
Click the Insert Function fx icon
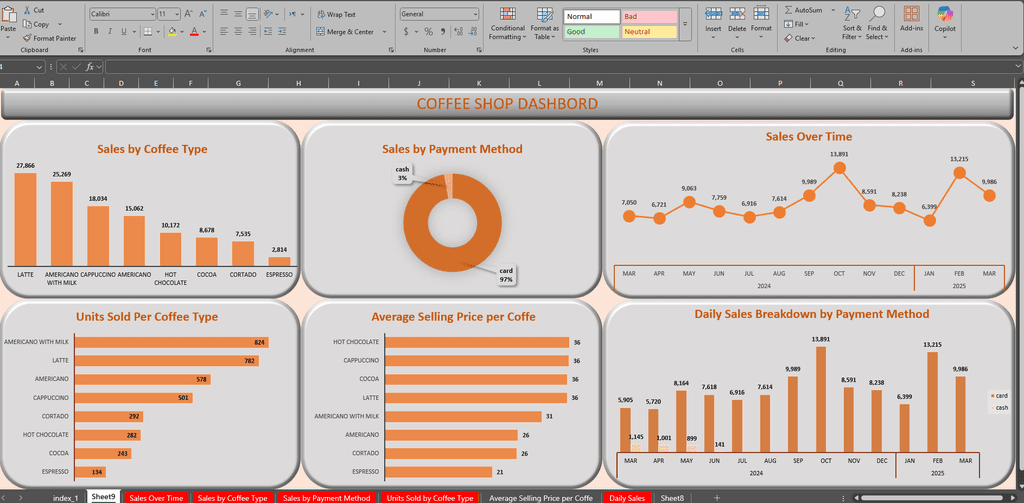click(x=90, y=66)
